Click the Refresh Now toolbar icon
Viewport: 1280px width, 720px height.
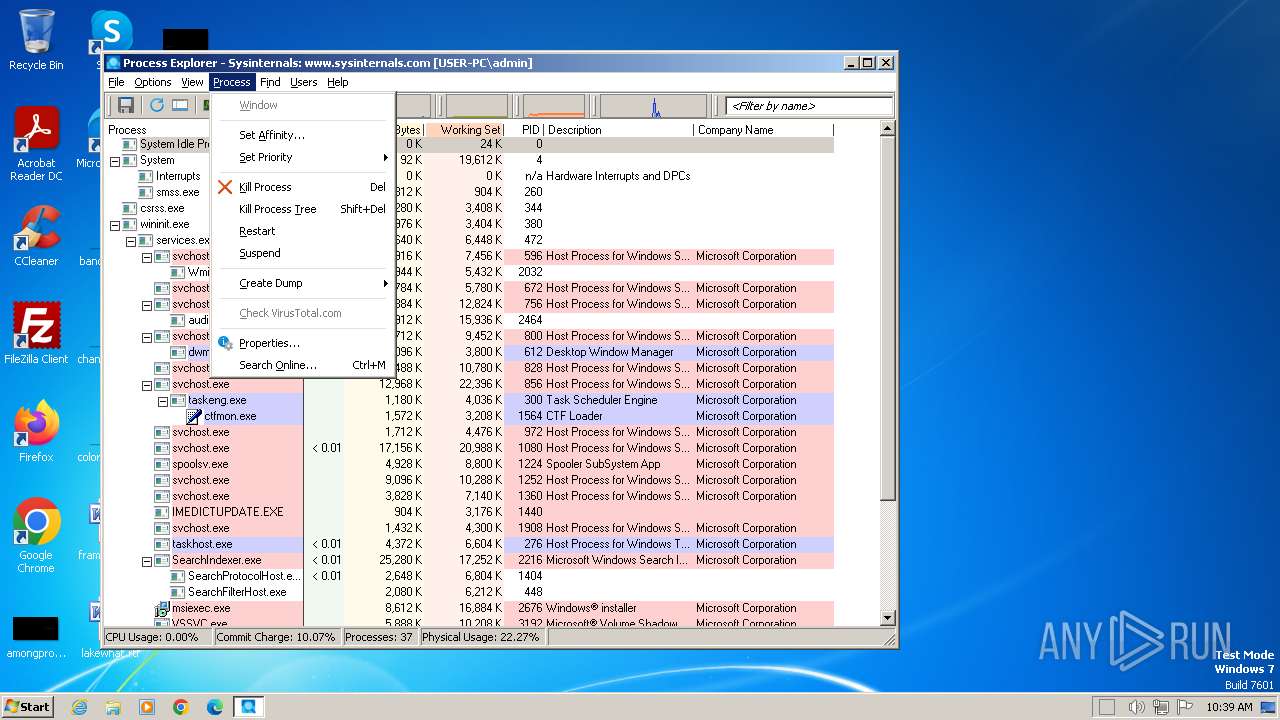(x=157, y=105)
